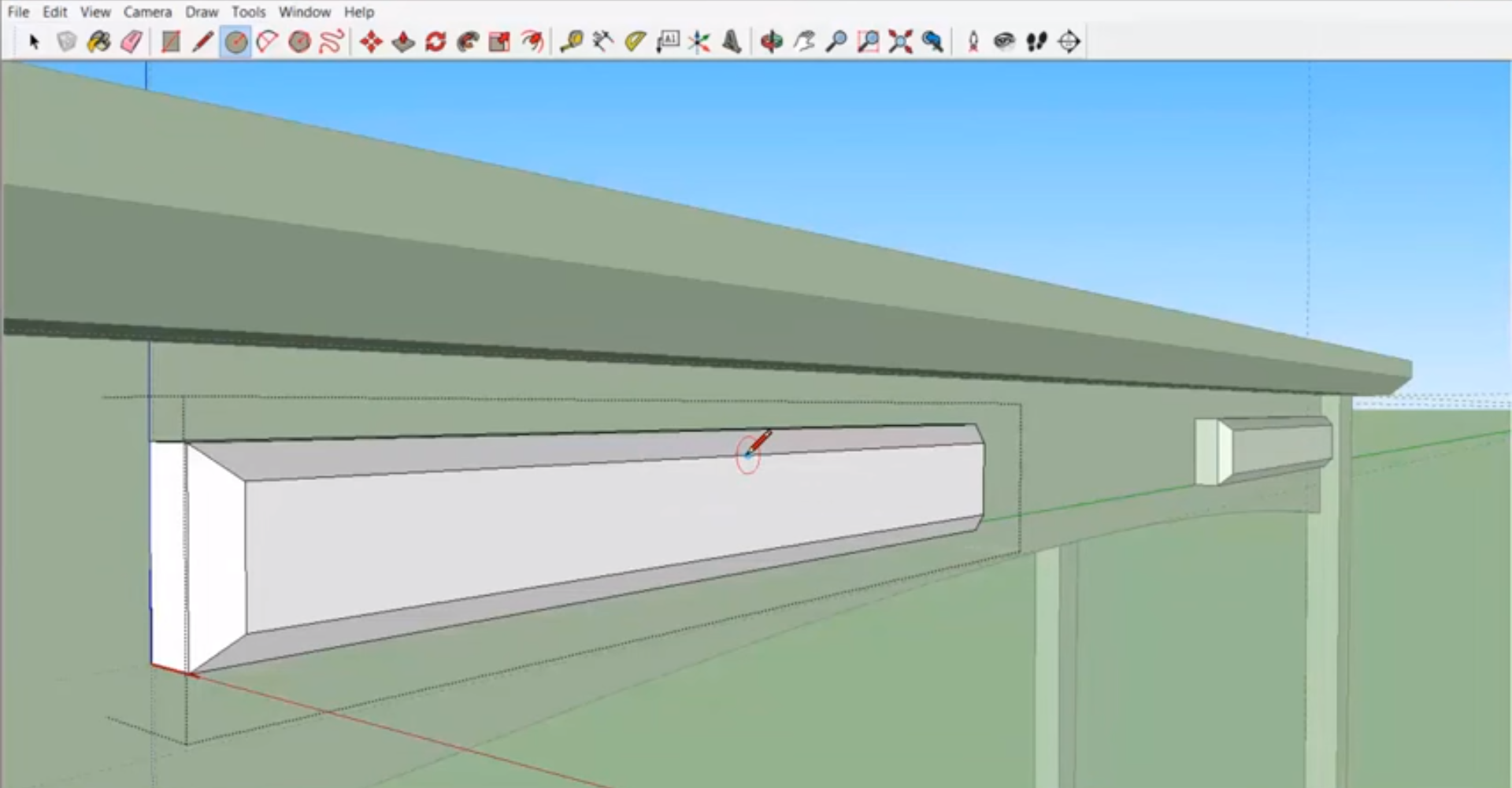This screenshot has height=788, width=1512.
Task: Activate the Push/Pull tool
Action: [403, 42]
